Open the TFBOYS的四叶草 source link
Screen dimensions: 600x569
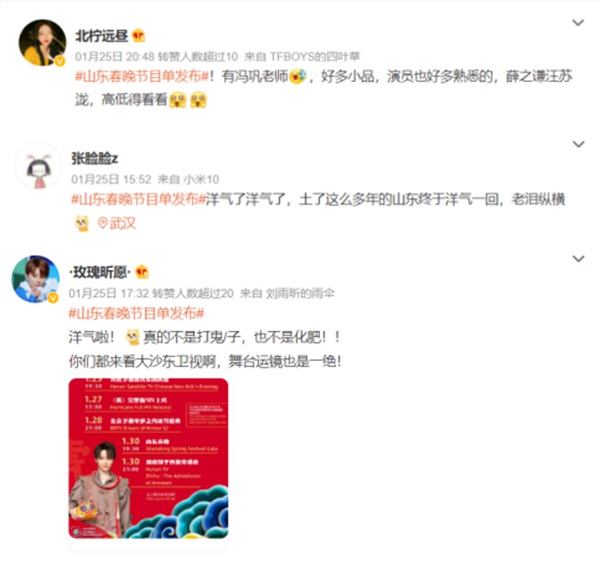315,57
